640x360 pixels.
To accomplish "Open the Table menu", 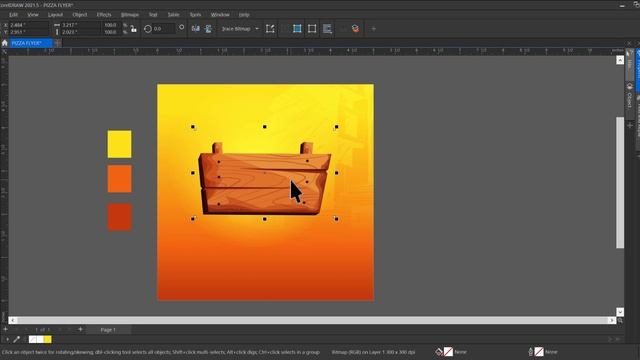I will 173,15.
